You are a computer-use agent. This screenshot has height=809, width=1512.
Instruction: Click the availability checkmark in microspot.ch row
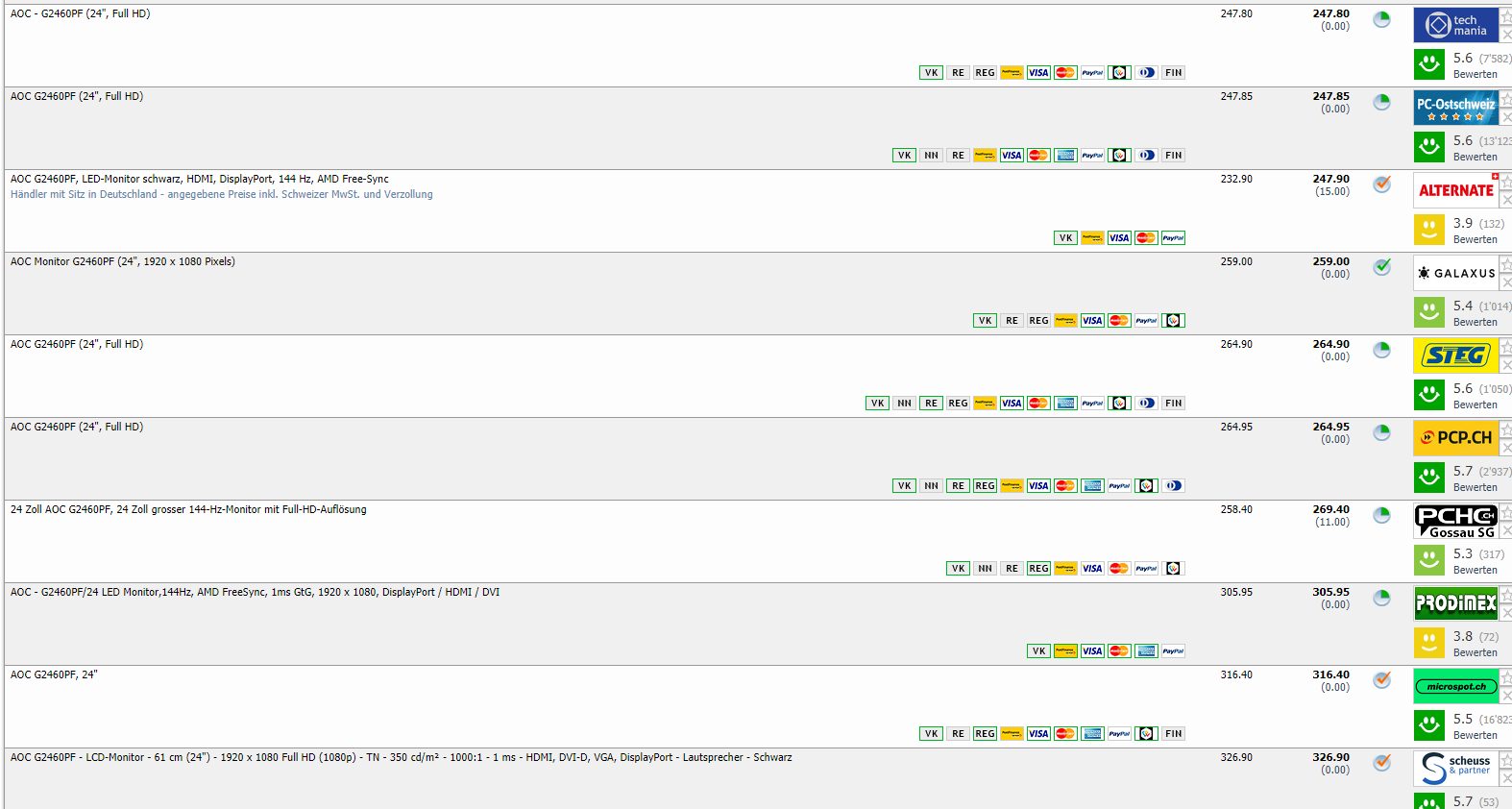[1381, 680]
